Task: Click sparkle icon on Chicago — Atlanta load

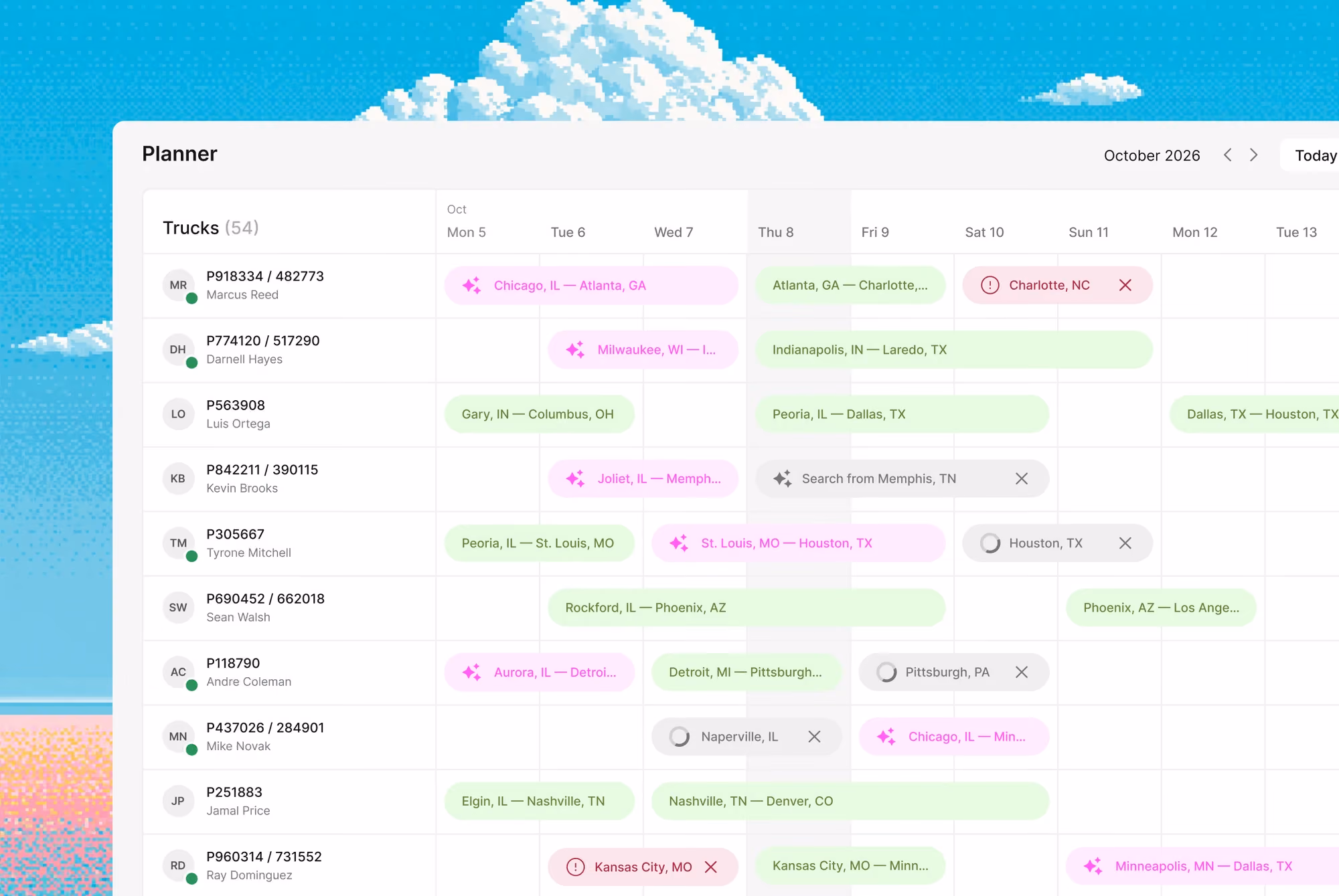Action: pos(471,285)
